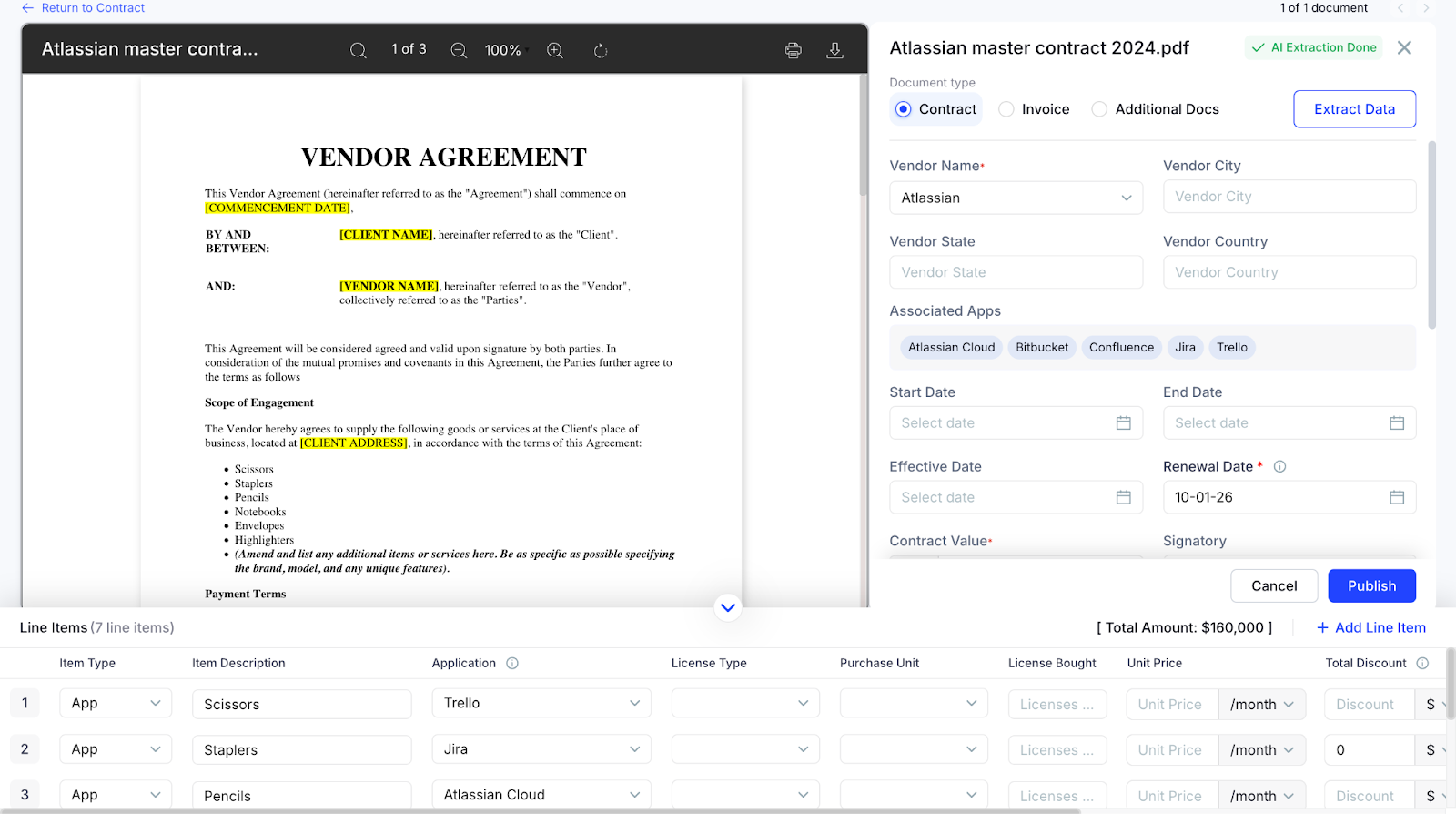Open Application dropdown showing Atlassian Cloud
The image size is (1456, 814).
pos(541,795)
